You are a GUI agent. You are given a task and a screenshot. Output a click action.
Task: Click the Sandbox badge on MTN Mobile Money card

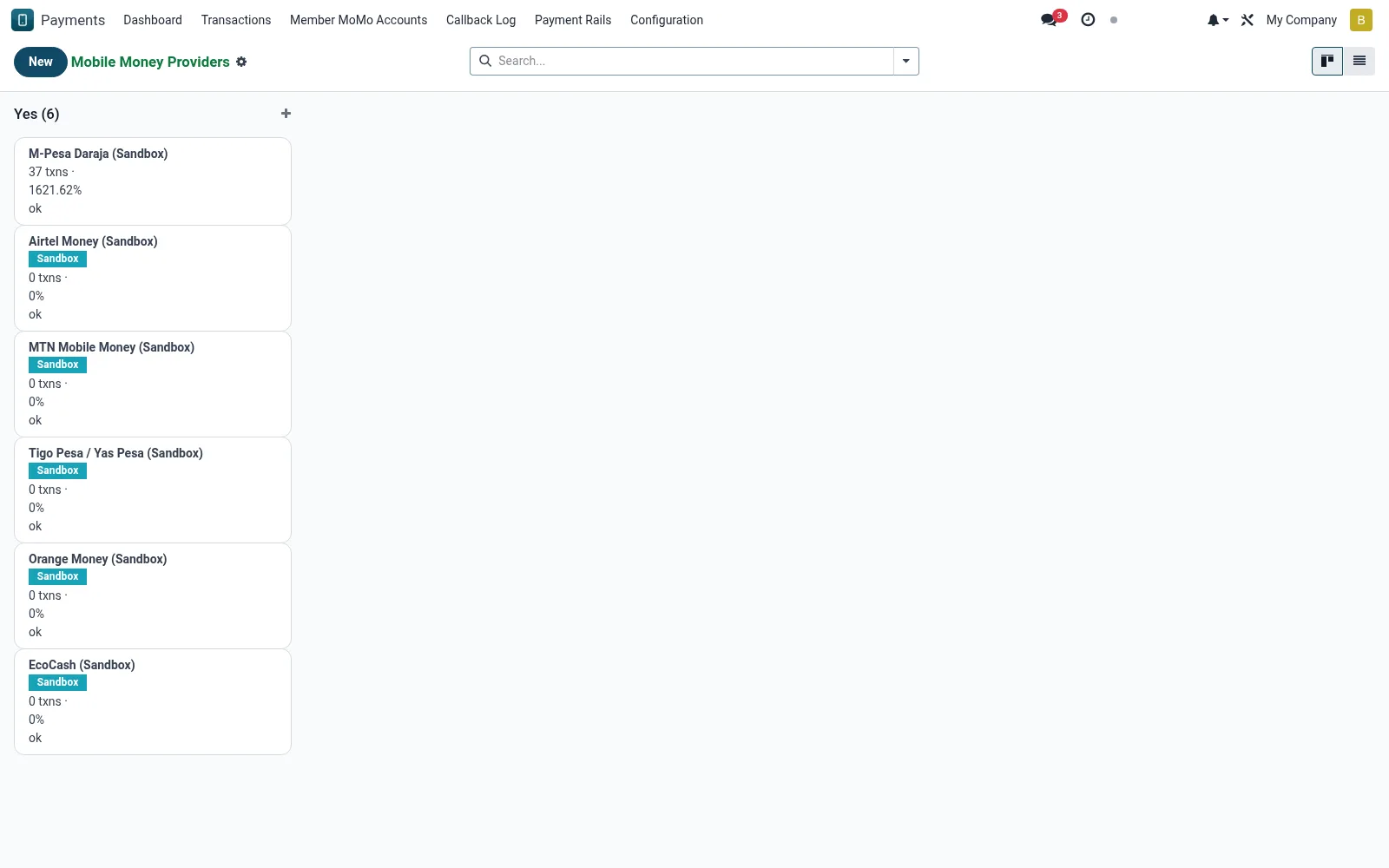tap(57, 365)
